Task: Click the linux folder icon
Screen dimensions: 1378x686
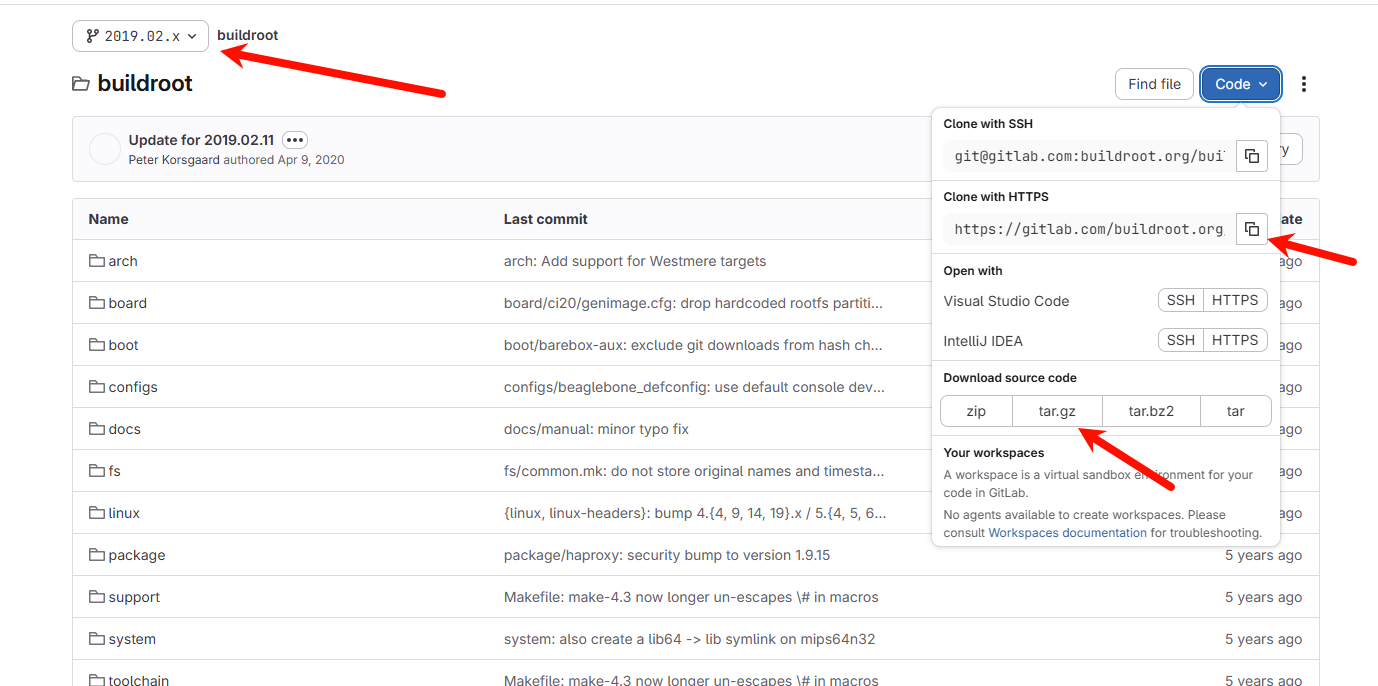Action: pyautogui.click(x=97, y=513)
